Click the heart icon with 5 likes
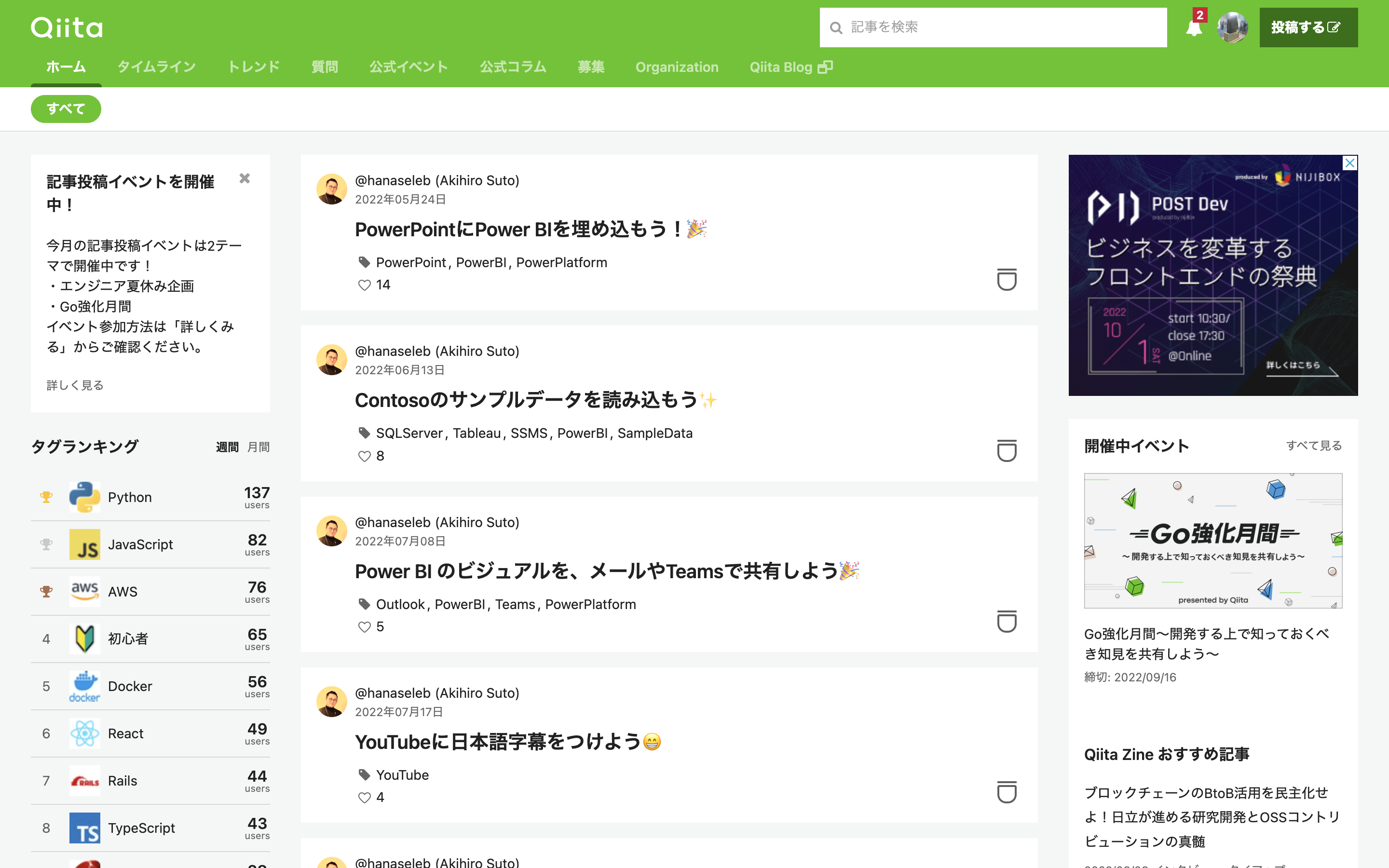1389x868 pixels. 365,627
